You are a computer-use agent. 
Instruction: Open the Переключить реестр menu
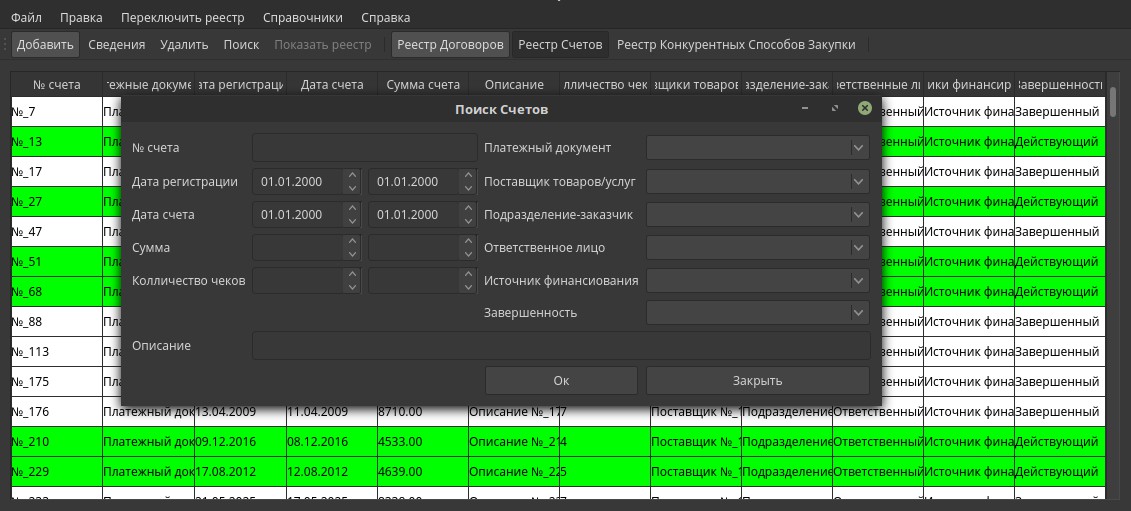tap(182, 17)
